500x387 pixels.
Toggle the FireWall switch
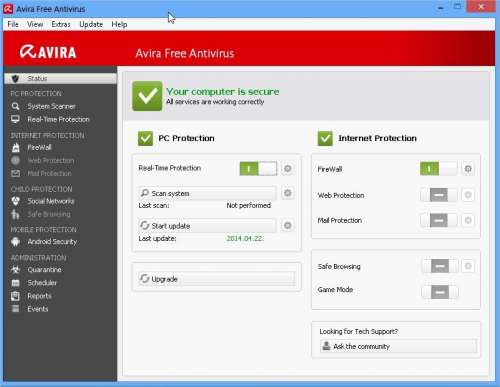(x=438, y=169)
